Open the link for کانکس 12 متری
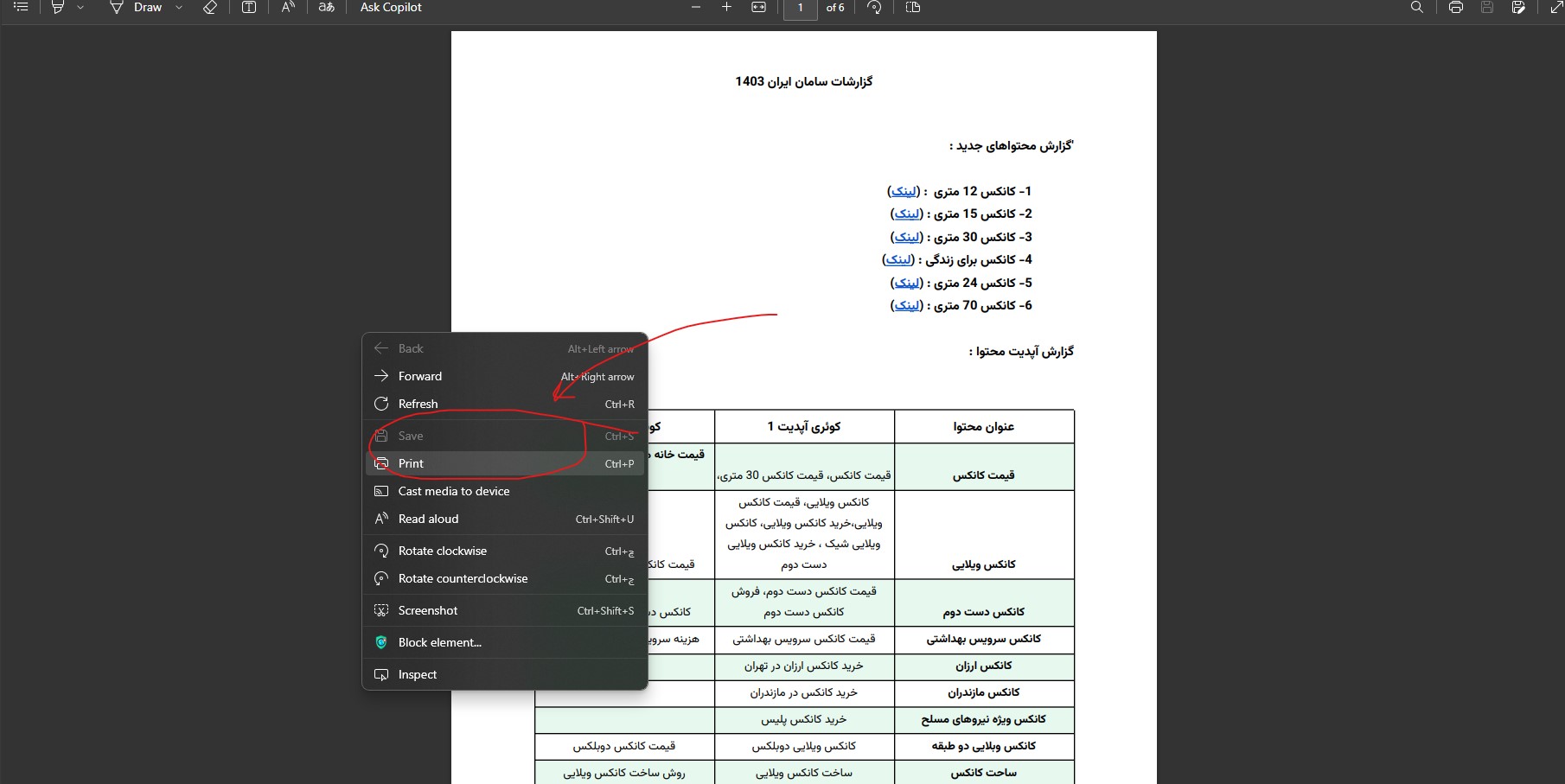 click(904, 191)
